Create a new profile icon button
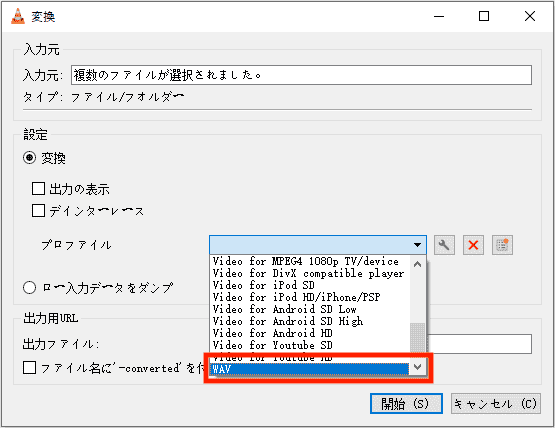Image resolution: width=555 pixels, height=428 pixels. coord(502,245)
